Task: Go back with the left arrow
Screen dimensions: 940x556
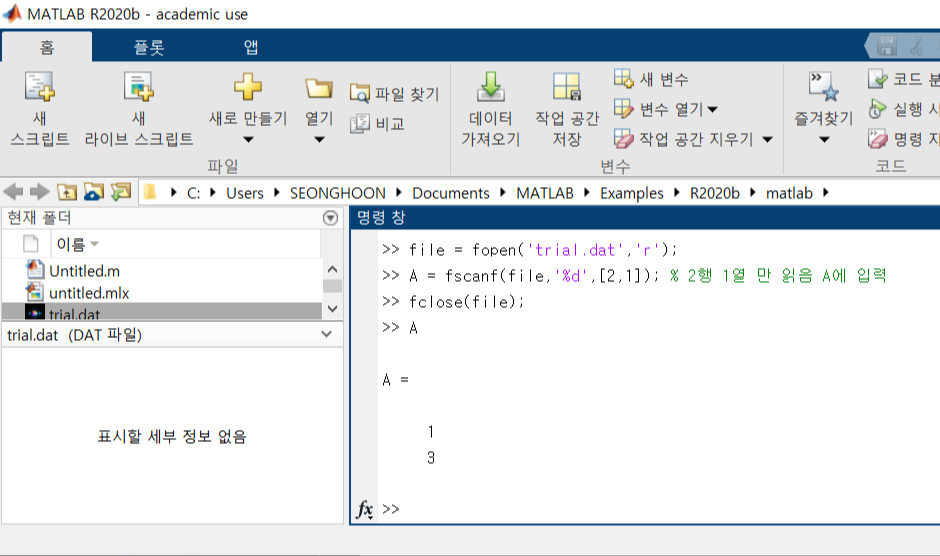Action: [13, 192]
